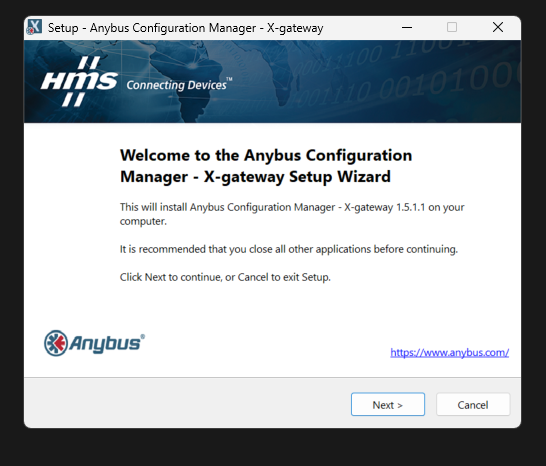
Task: Click the disabled maximize button
Action: pyautogui.click(x=452, y=27)
